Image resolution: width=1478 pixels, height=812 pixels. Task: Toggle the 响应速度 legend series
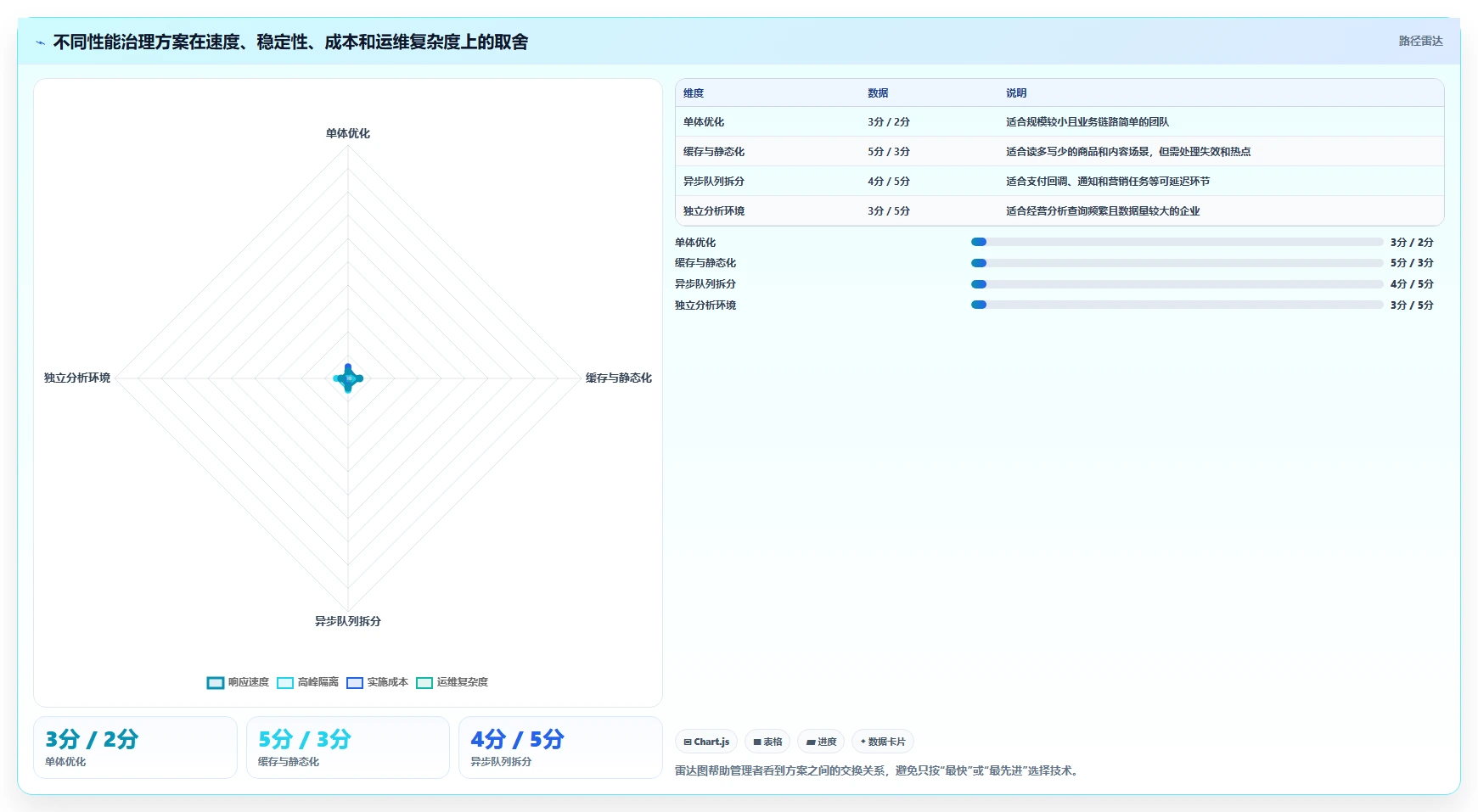[x=238, y=682]
